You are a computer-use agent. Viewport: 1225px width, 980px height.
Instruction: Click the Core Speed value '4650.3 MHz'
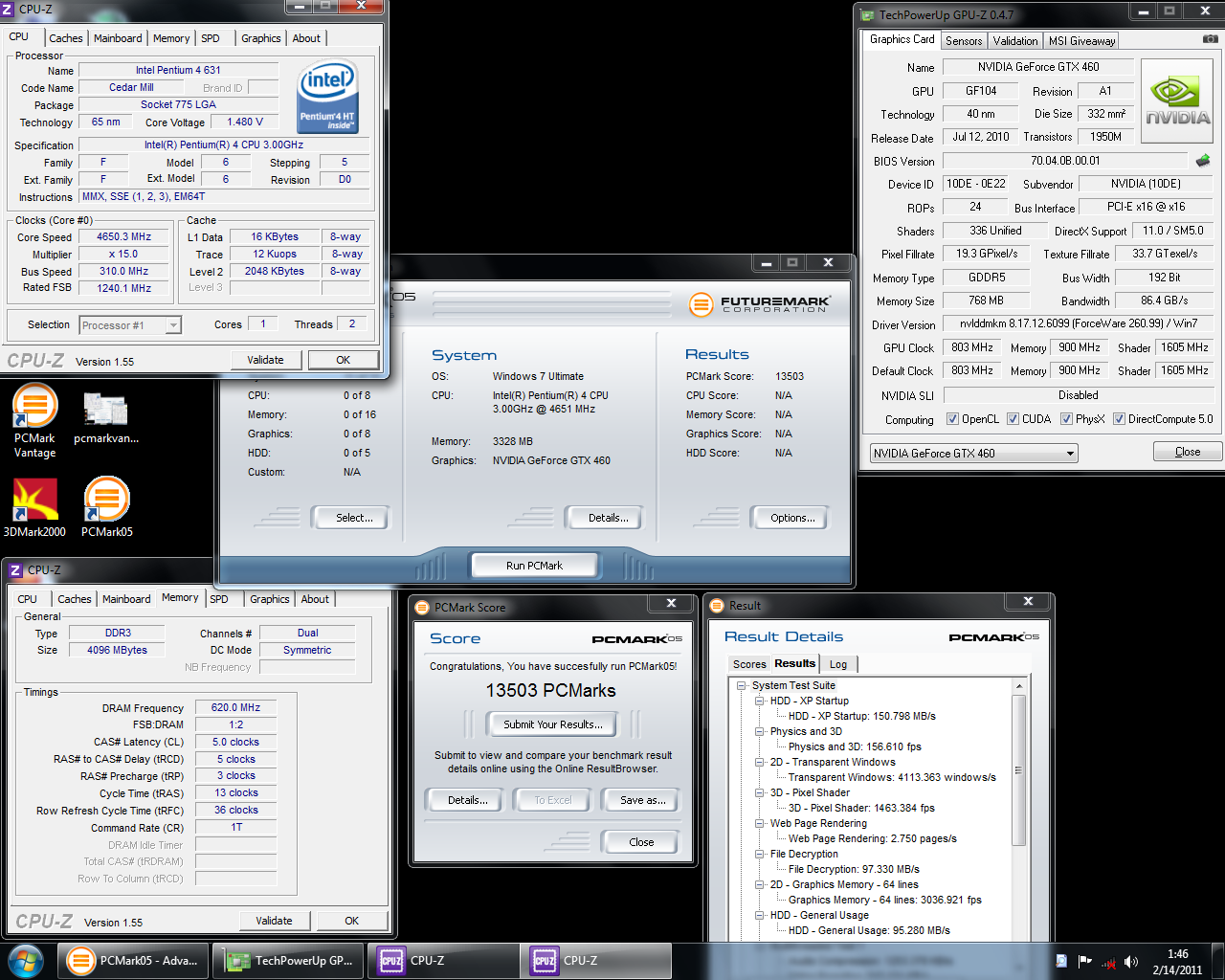124,237
